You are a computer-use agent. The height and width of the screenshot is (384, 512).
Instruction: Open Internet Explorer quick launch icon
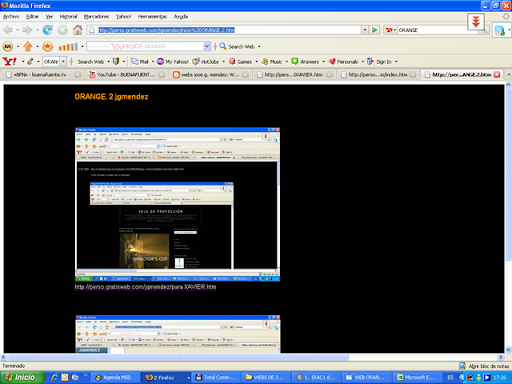click(x=54, y=377)
